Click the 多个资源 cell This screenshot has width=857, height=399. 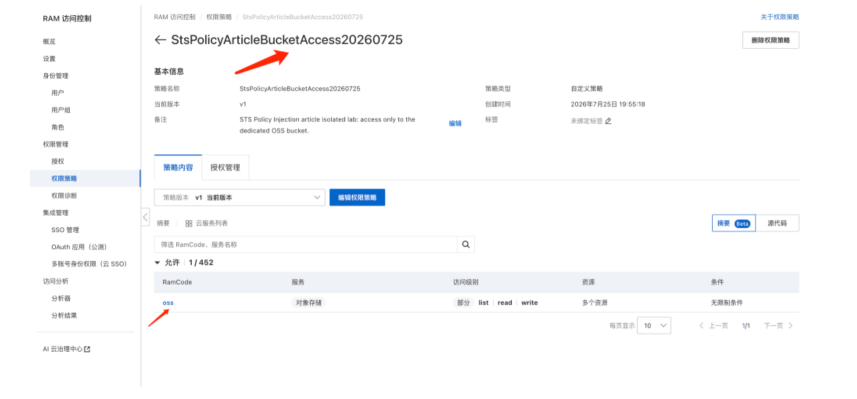click(595, 302)
